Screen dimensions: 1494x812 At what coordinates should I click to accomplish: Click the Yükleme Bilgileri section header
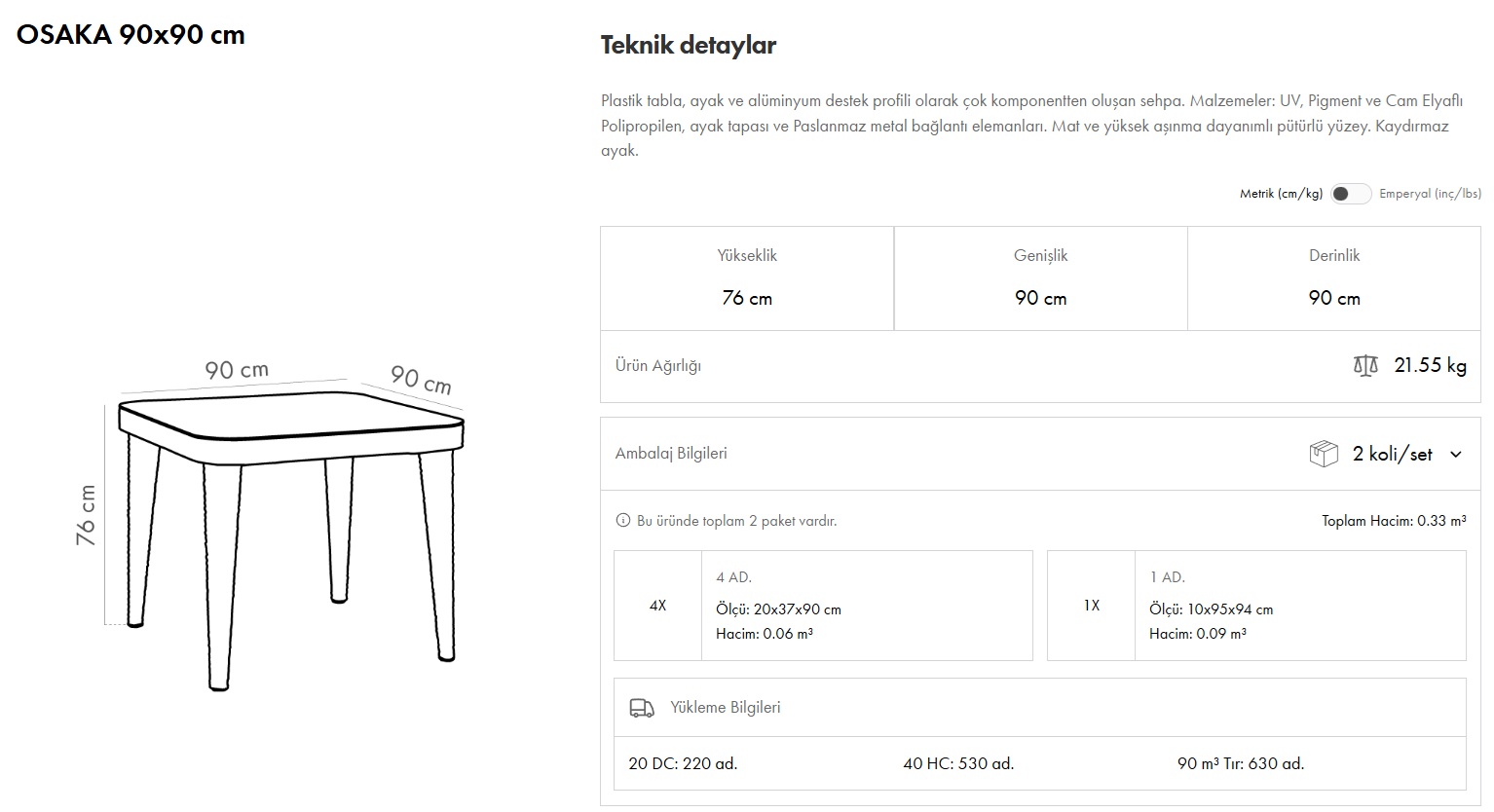pyautogui.click(x=726, y=708)
